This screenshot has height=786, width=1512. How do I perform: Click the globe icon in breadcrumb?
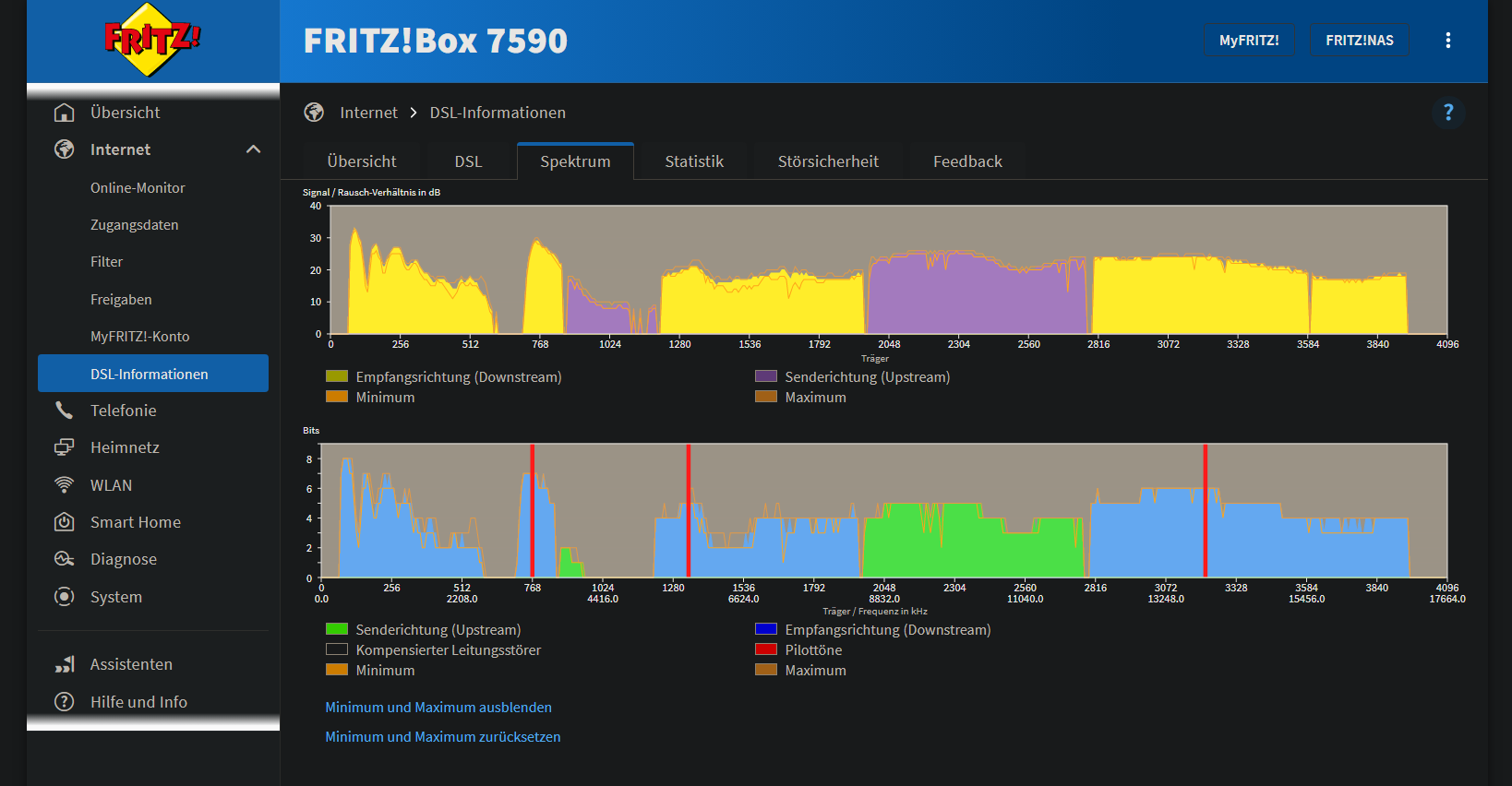315,113
